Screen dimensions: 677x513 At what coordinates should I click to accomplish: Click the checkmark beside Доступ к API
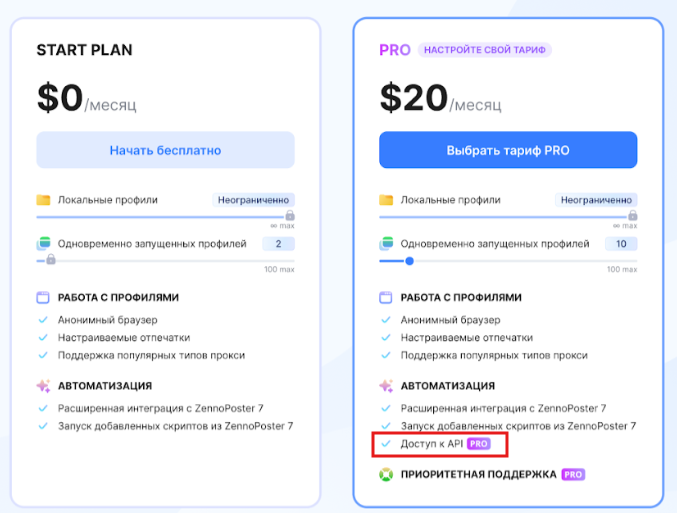click(386, 443)
